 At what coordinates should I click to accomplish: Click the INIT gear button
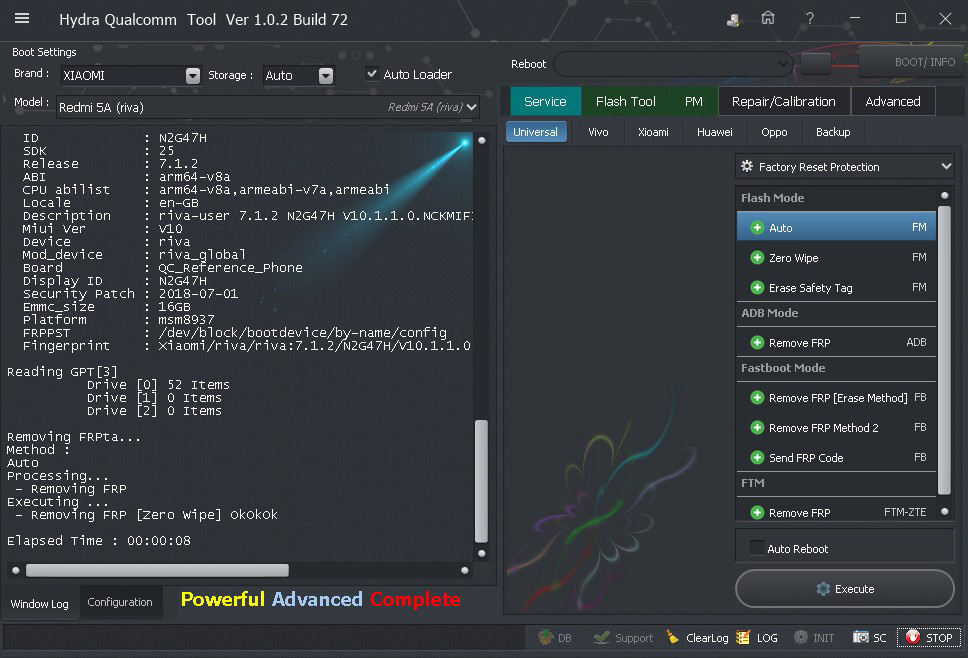(814, 638)
